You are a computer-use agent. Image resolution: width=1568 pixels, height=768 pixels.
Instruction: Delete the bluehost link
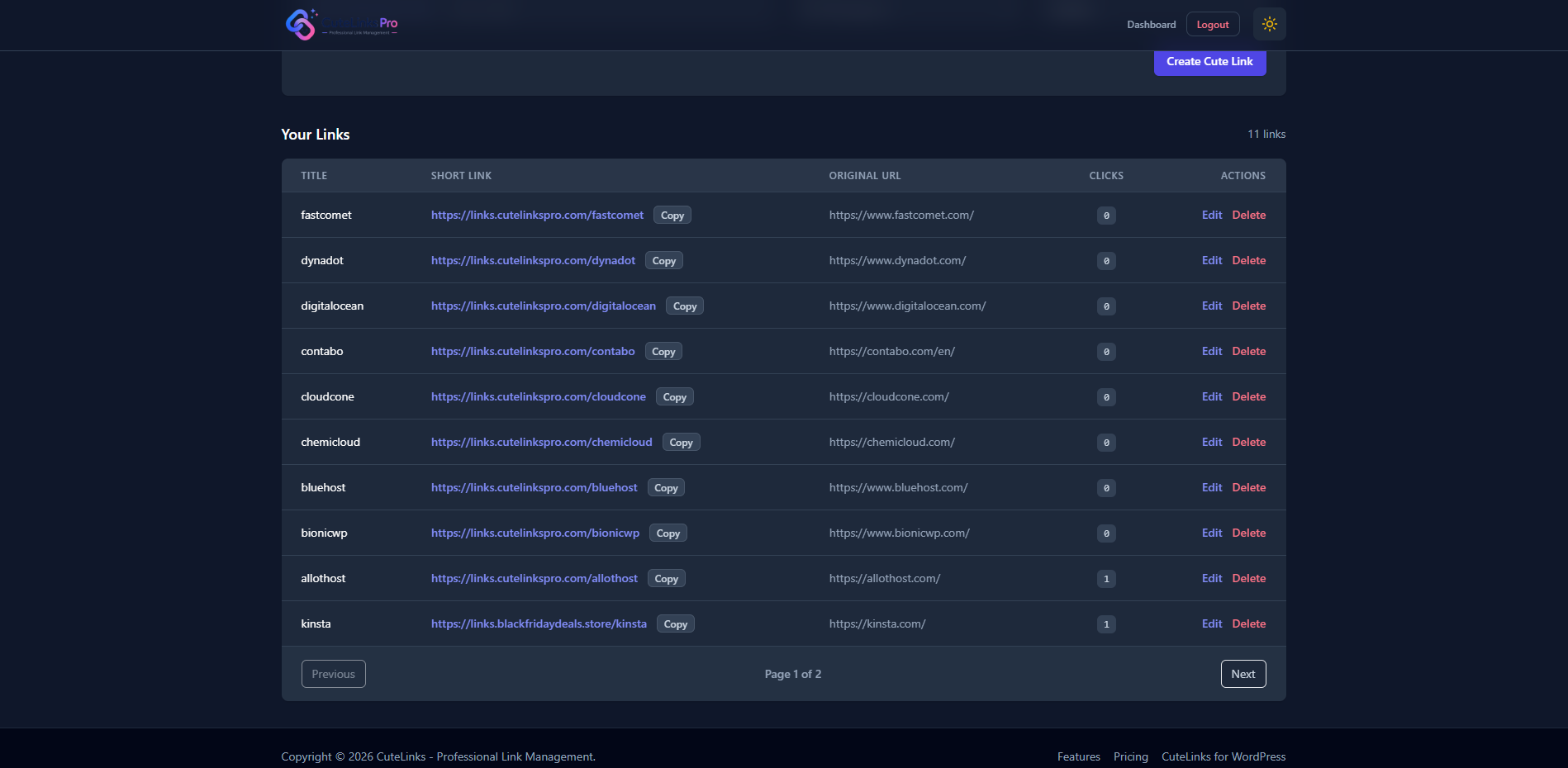pyautogui.click(x=1249, y=487)
